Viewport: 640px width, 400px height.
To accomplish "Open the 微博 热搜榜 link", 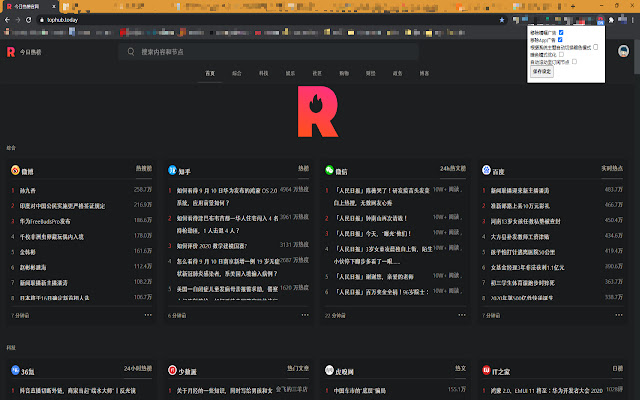I will pyautogui.click(x=144, y=168).
